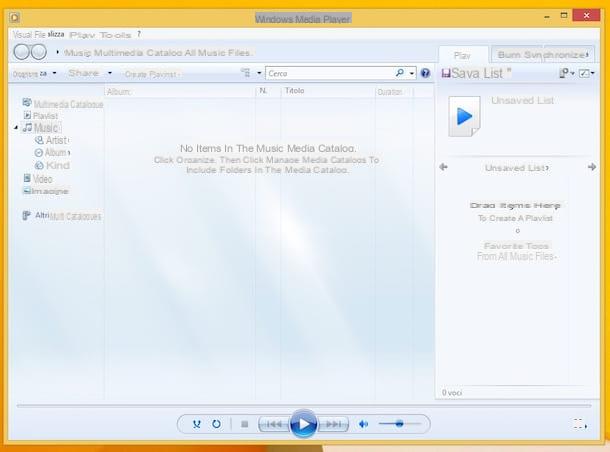Viewport: 610px width, 452px height.
Task: Click the Stop playback button
Action: click(245, 424)
